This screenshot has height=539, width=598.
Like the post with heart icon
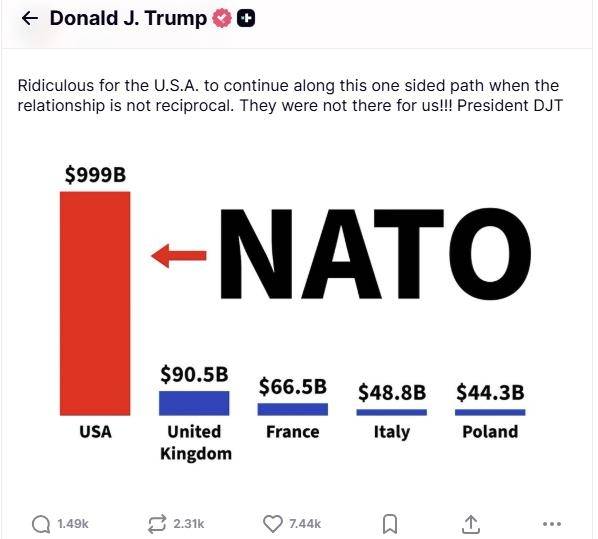point(273,524)
